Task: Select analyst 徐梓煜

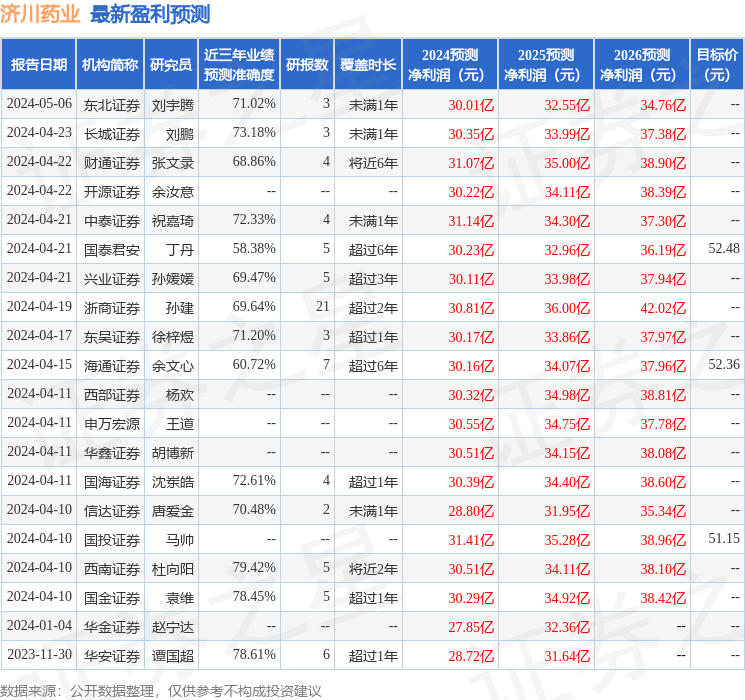Action: pyautogui.click(x=172, y=337)
